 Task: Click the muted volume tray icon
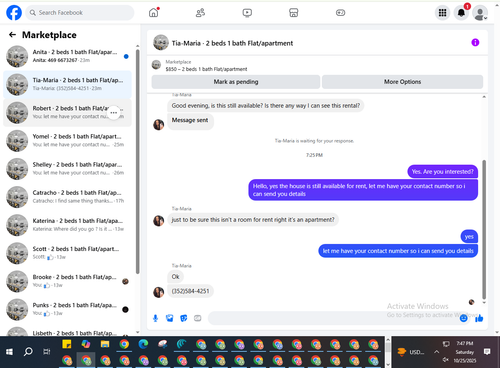coord(446,360)
